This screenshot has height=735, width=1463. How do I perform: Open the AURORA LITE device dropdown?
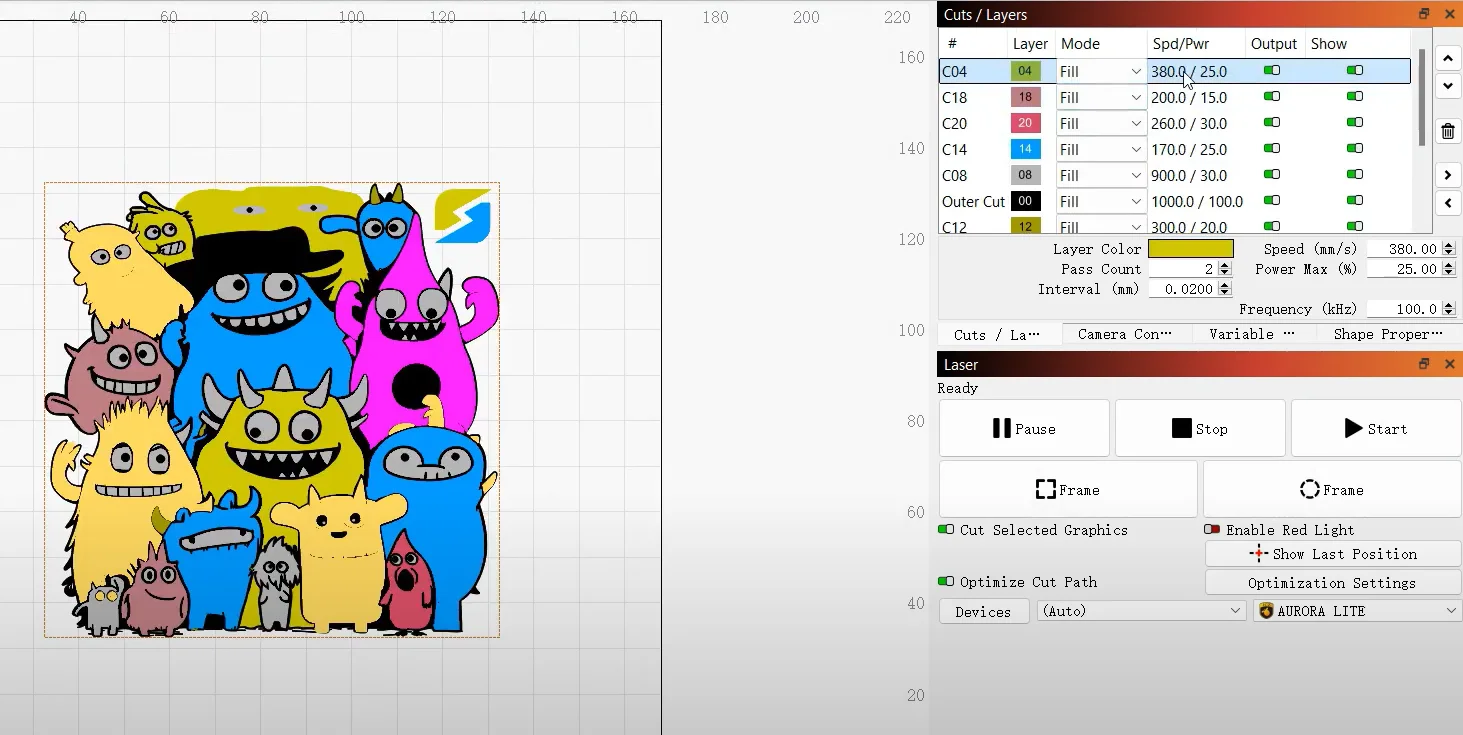(x=1357, y=611)
